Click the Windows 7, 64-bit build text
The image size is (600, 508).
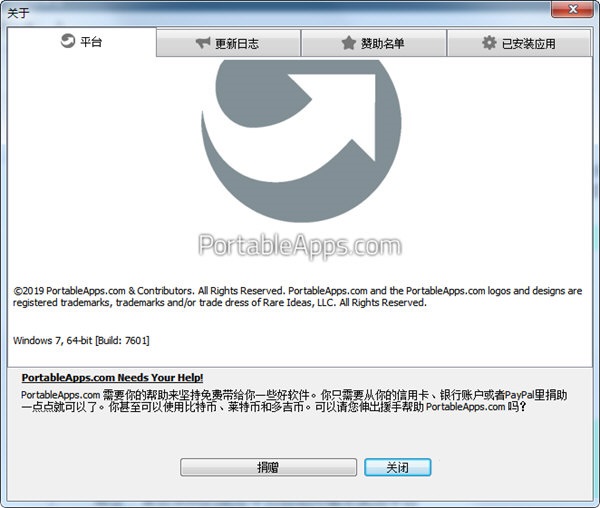(x=81, y=340)
